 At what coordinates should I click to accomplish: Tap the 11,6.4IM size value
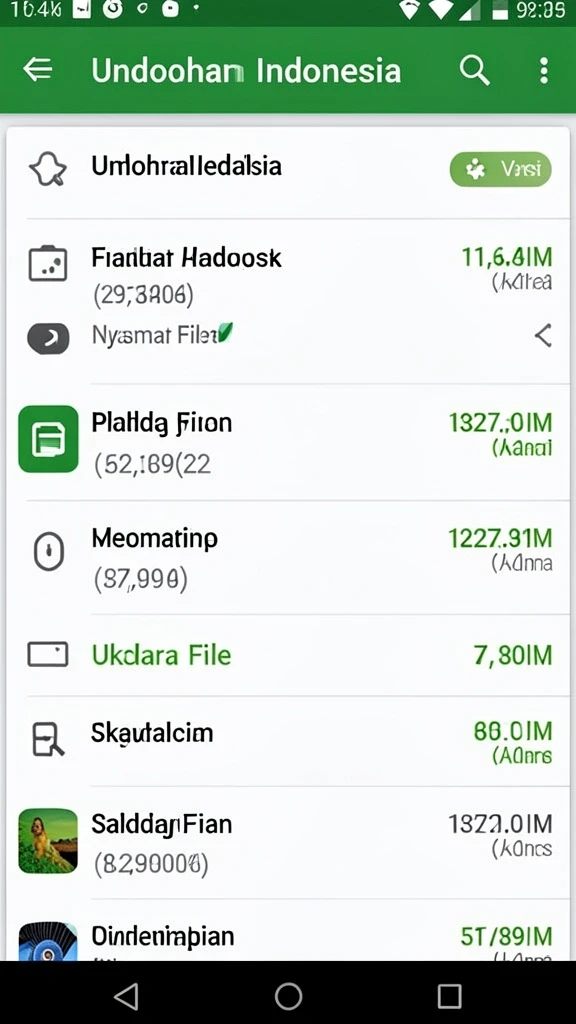tap(507, 257)
